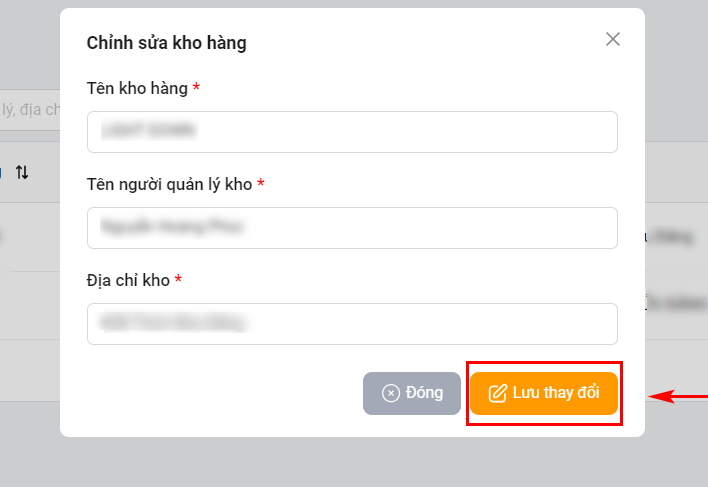Select the Địa chỉ kho text box
This screenshot has width=708, height=487.
coord(352,324)
